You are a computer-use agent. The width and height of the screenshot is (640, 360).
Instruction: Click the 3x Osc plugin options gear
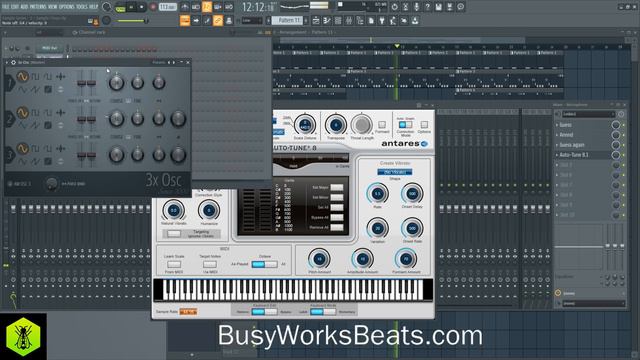point(13,62)
